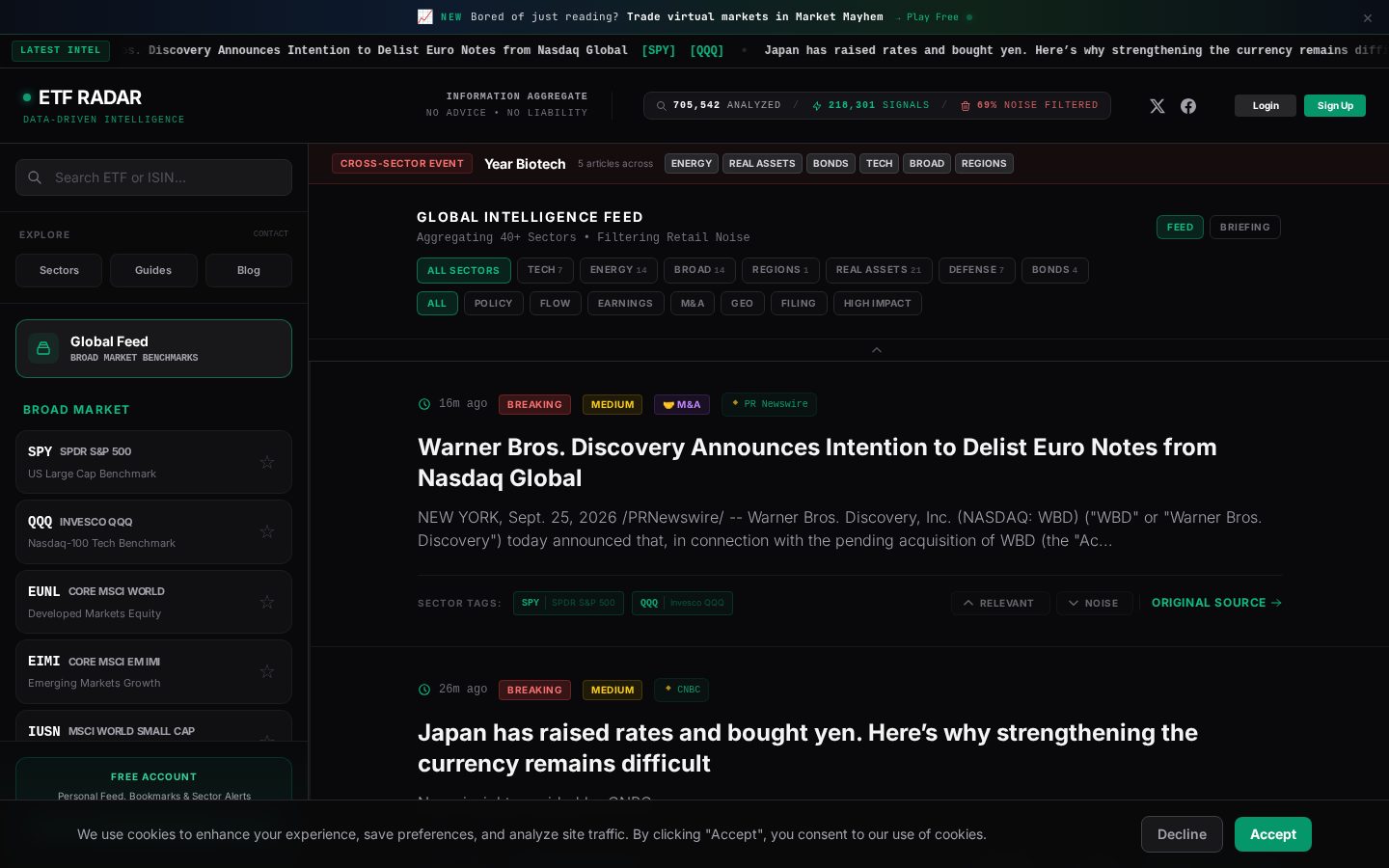Click the Energy tag in cross-sector event bar
The image size is (1389, 868).
pyautogui.click(x=692, y=164)
